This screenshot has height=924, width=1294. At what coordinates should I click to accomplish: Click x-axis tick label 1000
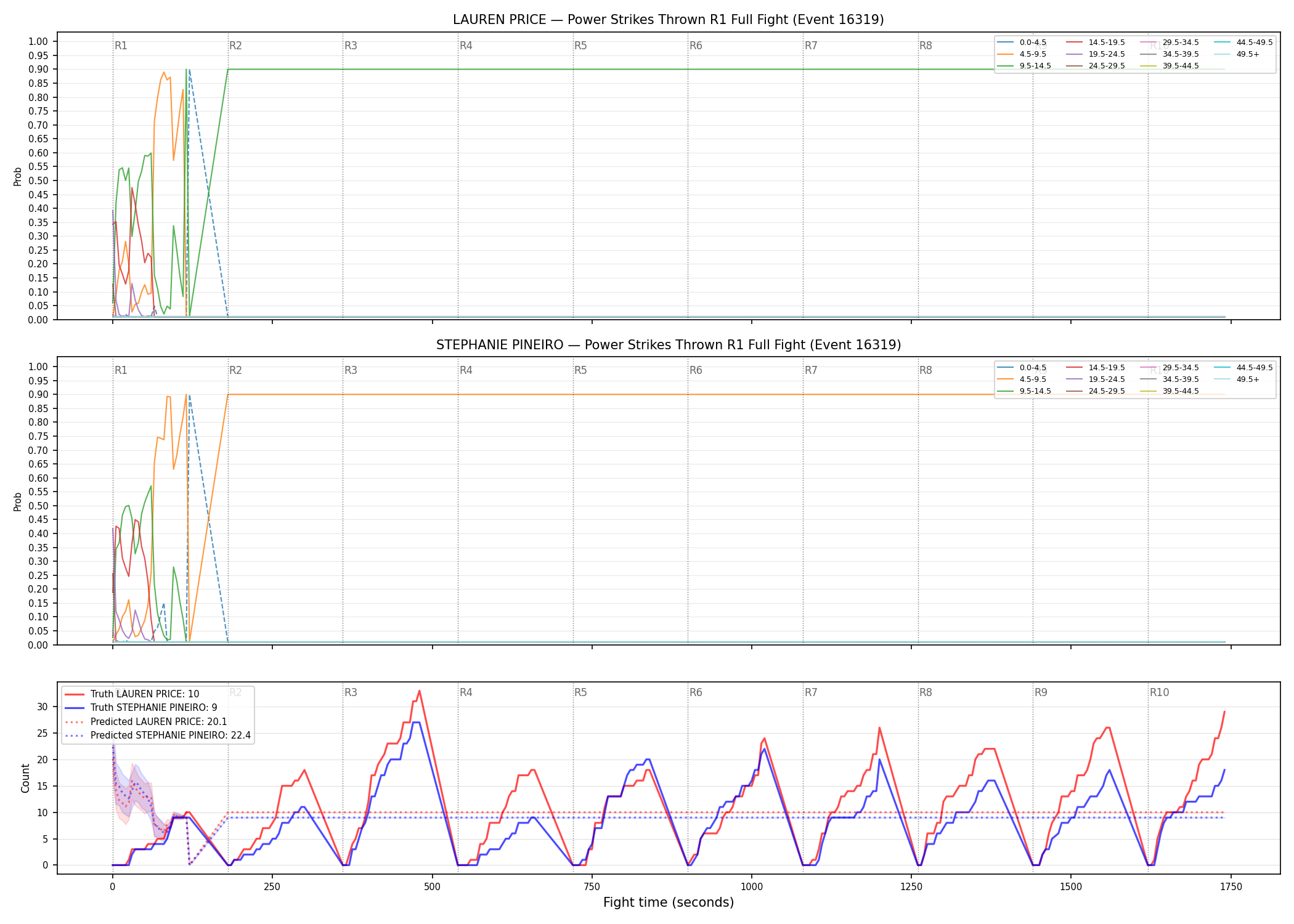click(752, 887)
